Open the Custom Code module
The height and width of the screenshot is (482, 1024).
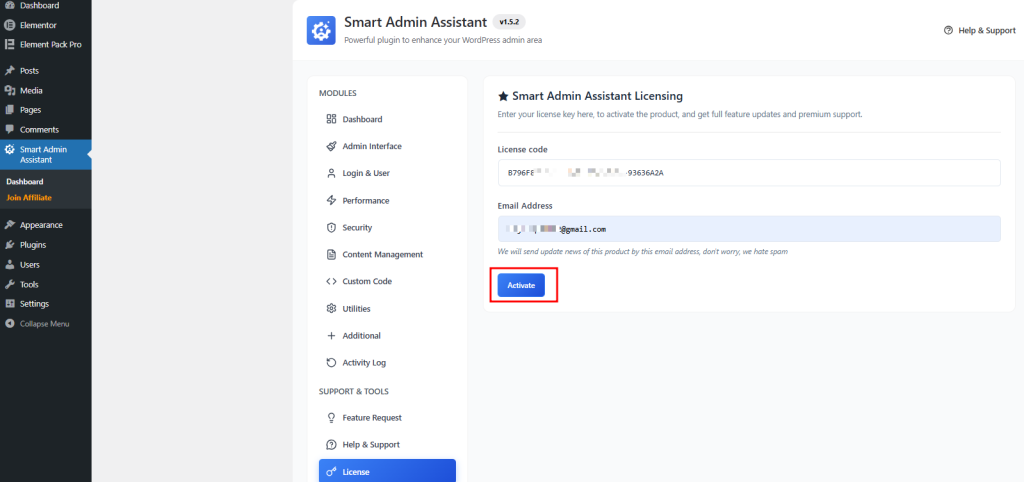(x=387, y=281)
